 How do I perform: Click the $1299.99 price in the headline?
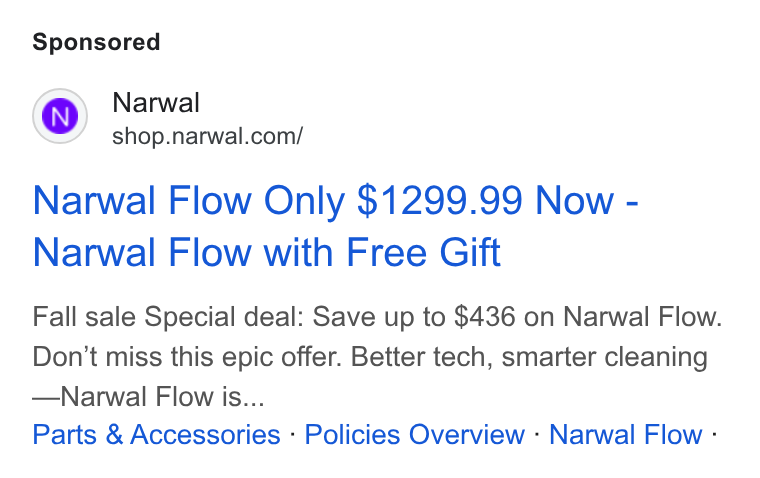[x=440, y=200]
